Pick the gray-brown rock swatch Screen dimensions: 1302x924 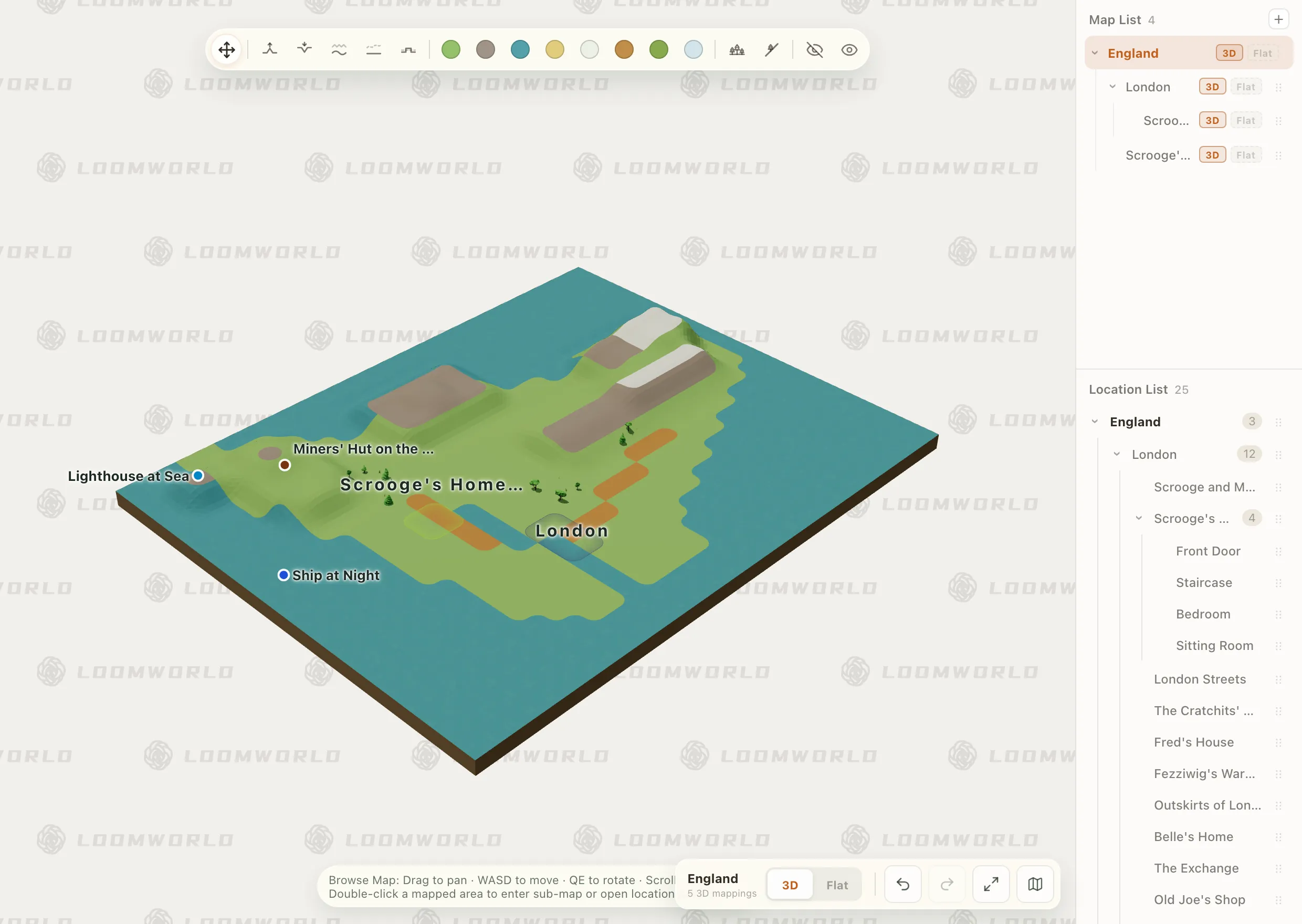coord(486,49)
